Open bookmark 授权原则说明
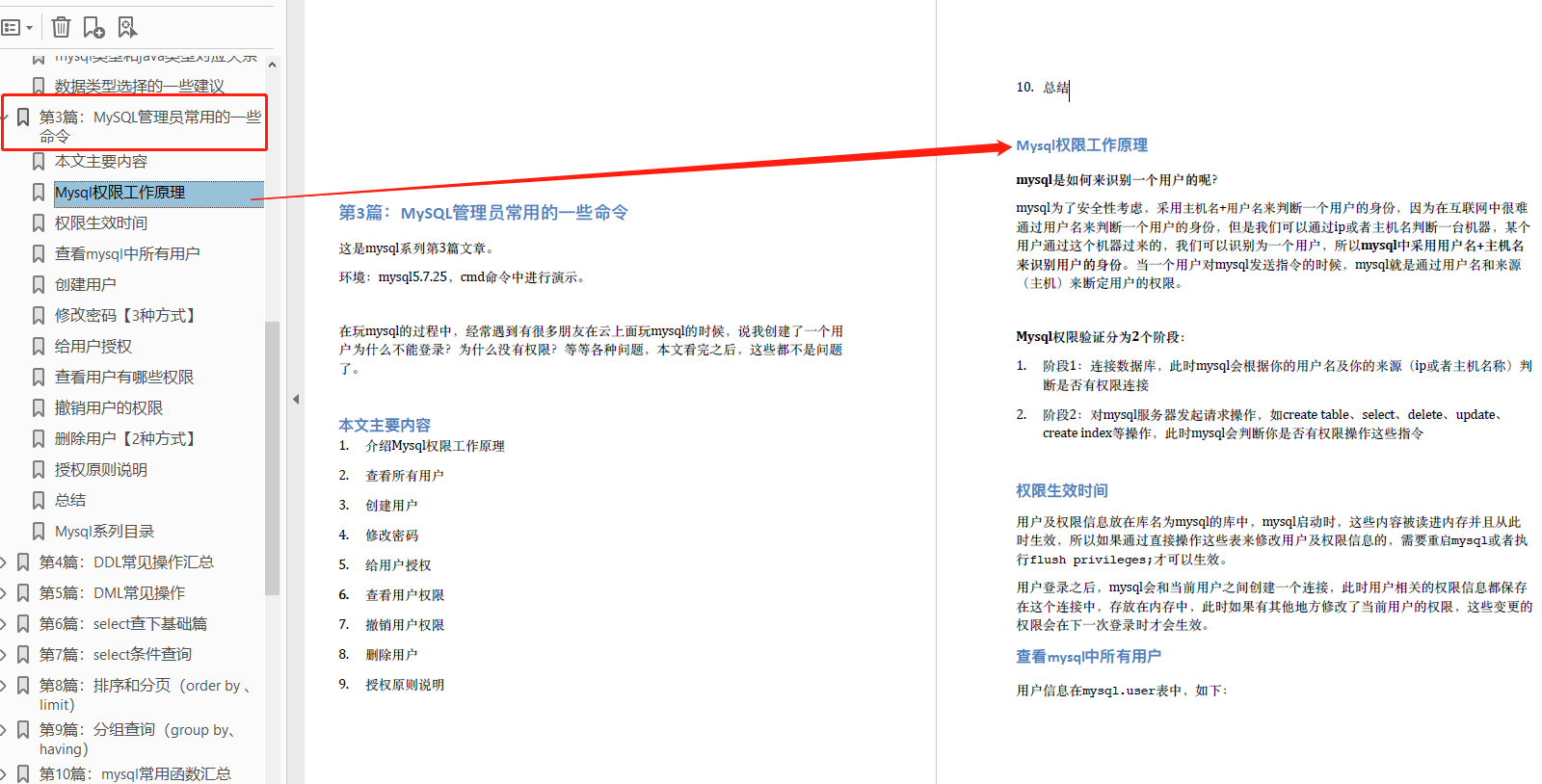 tap(101, 470)
